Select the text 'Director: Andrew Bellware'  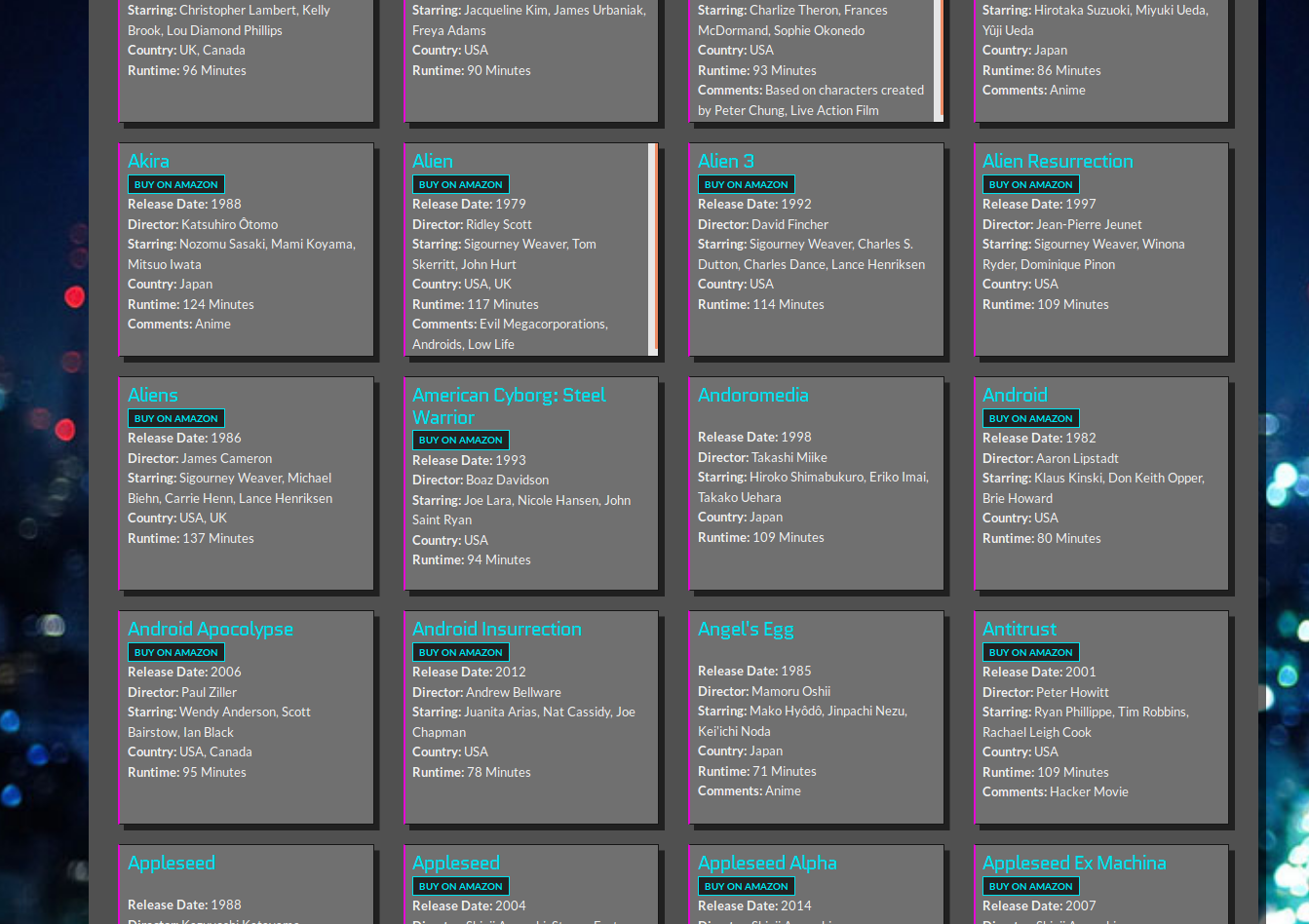[x=486, y=692]
